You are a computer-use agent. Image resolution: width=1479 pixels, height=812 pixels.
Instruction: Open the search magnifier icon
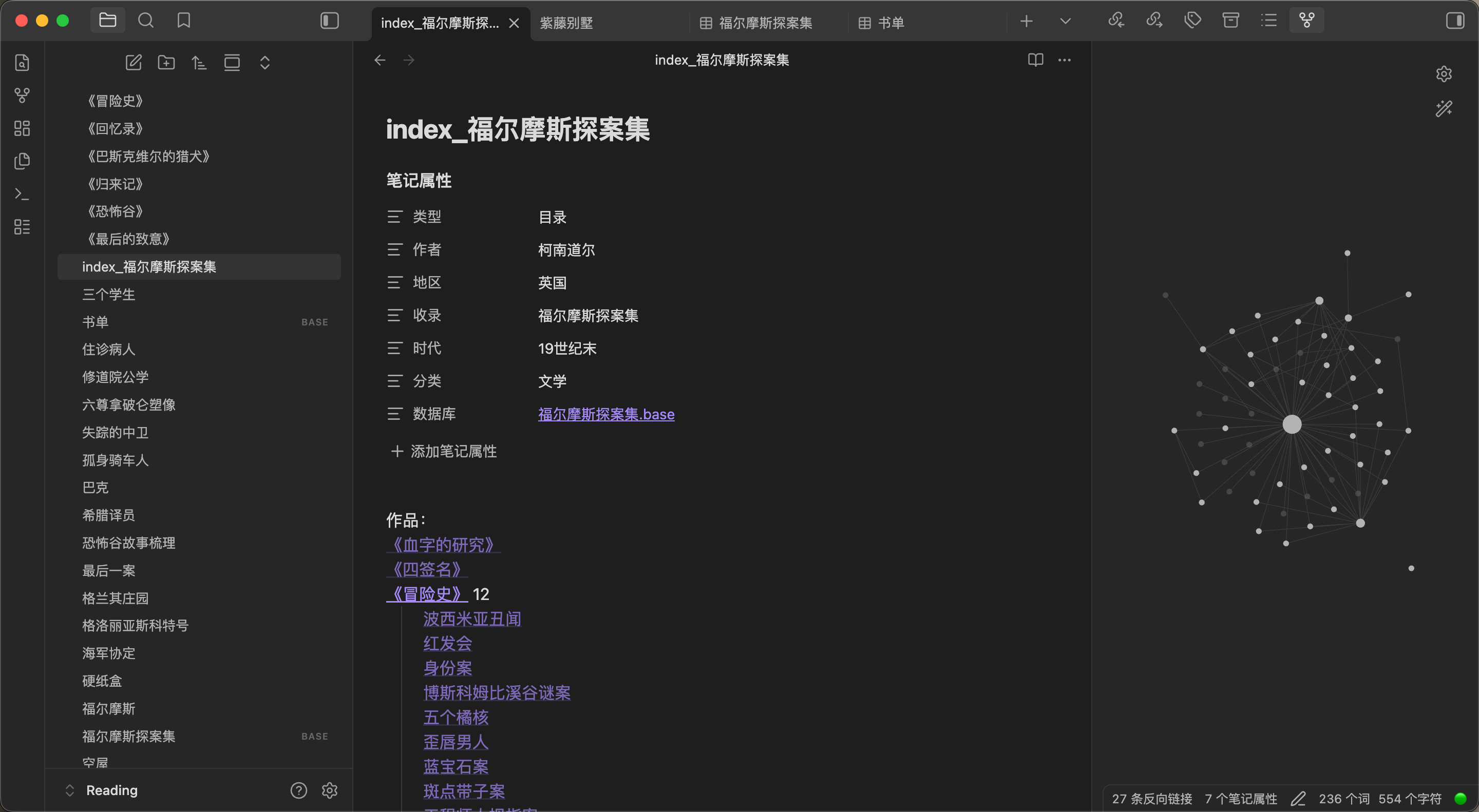click(x=146, y=21)
